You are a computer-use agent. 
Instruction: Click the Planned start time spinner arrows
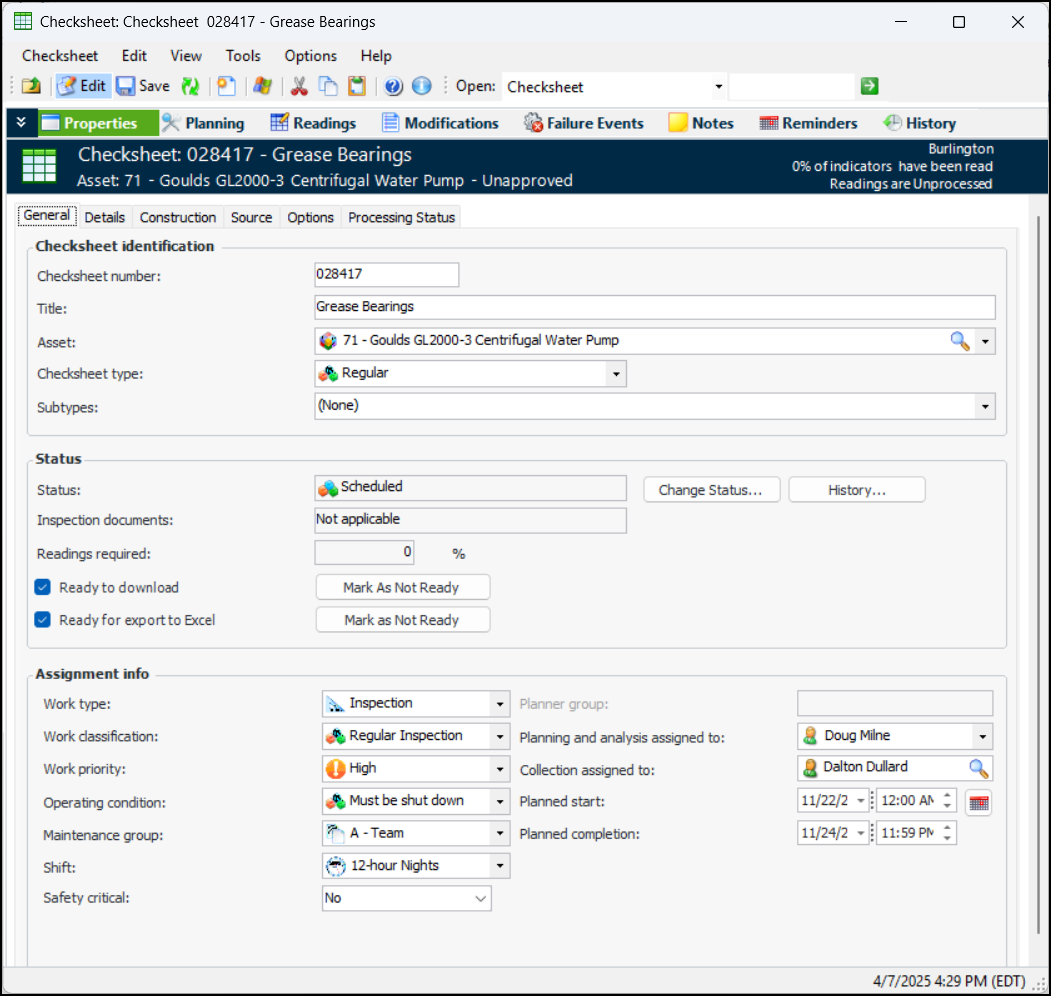click(x=948, y=801)
